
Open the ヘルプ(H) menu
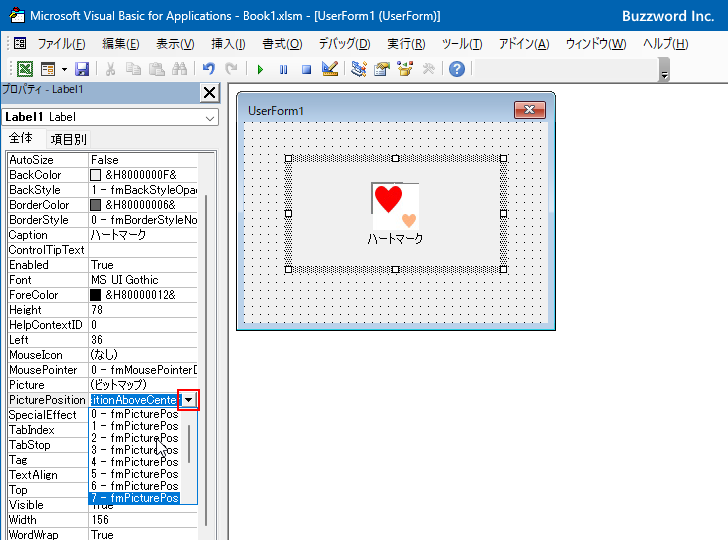[x=665, y=44]
